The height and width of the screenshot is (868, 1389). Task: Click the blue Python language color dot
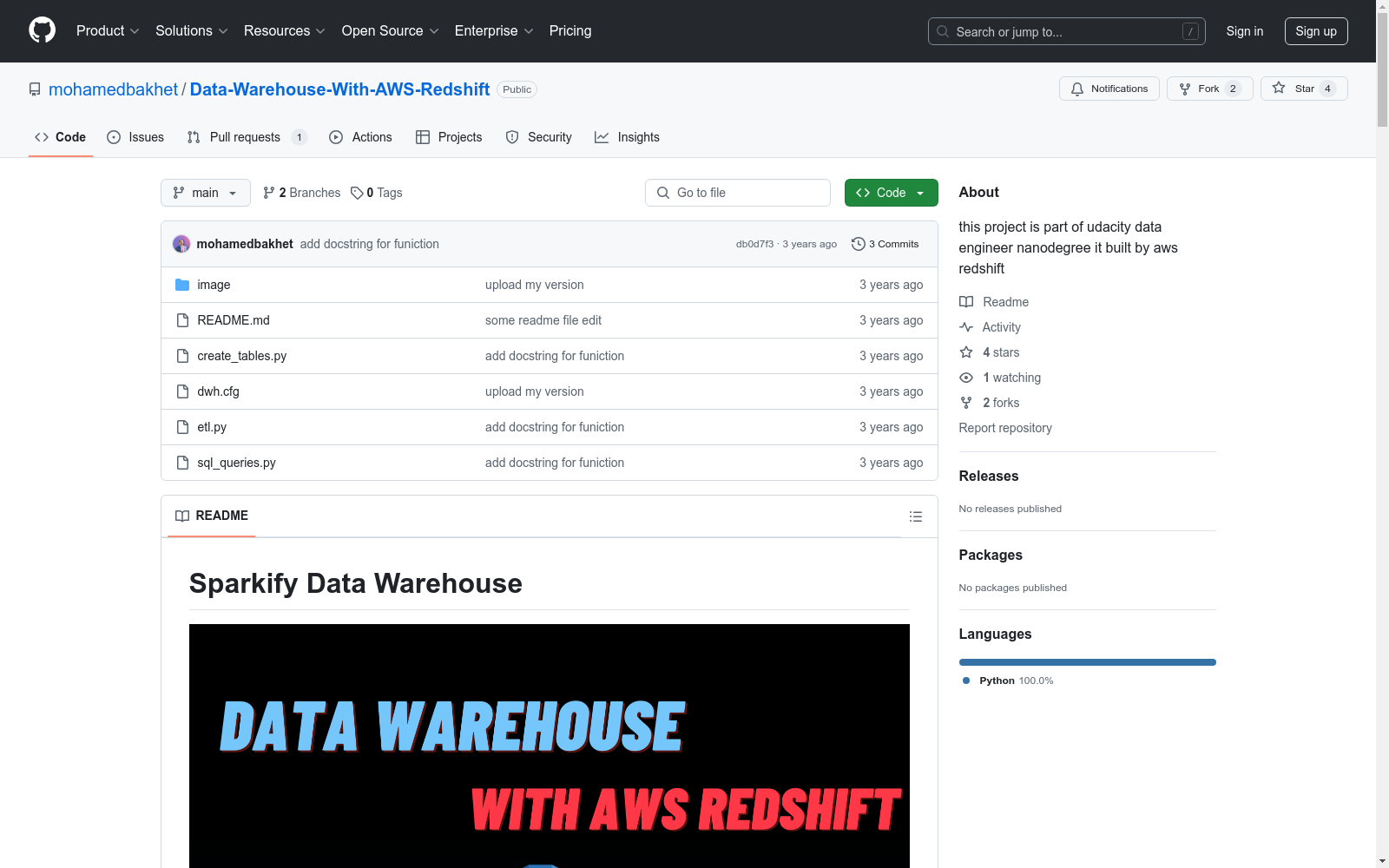(x=966, y=681)
